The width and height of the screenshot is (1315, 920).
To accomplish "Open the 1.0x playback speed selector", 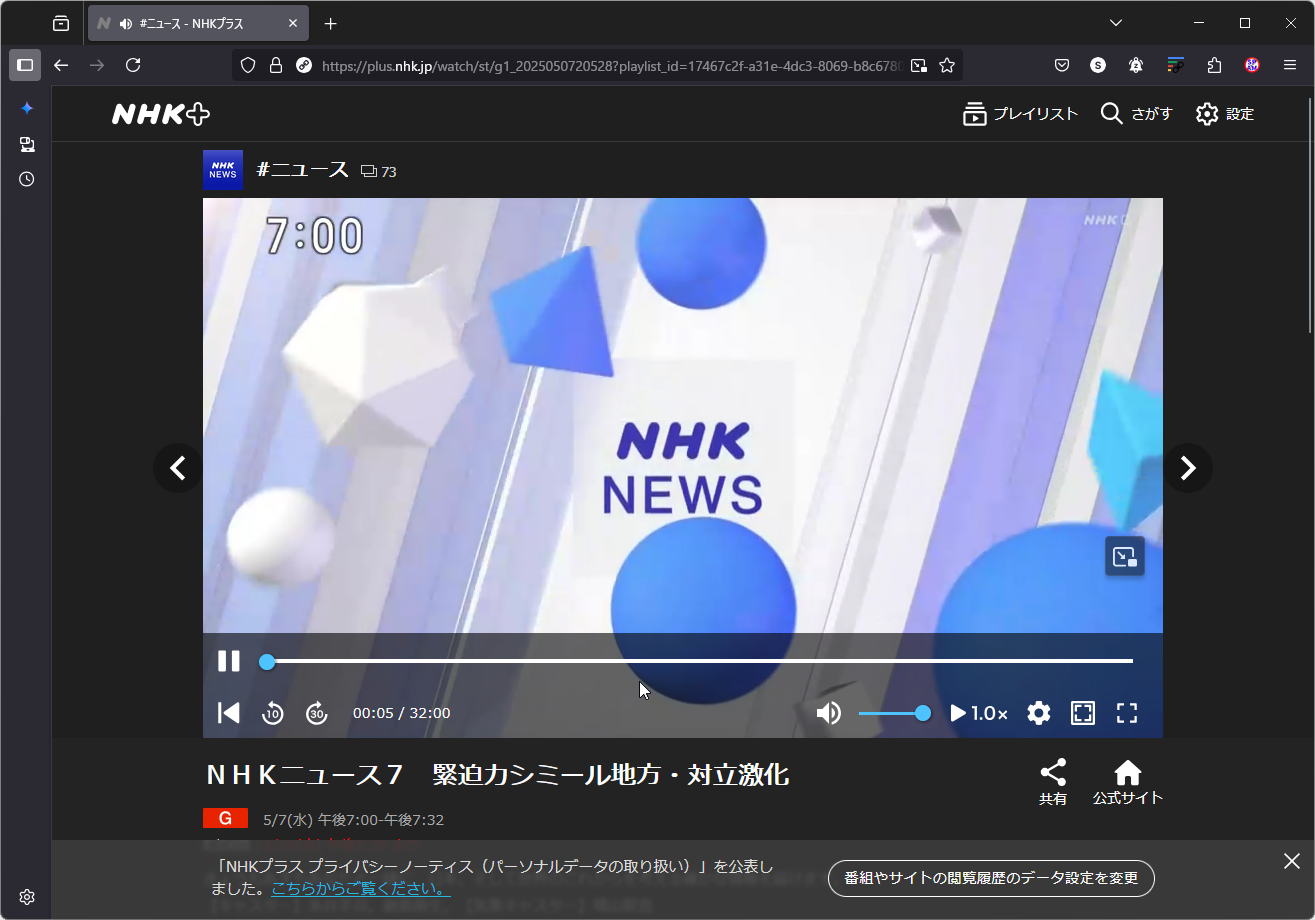I will pyautogui.click(x=978, y=713).
